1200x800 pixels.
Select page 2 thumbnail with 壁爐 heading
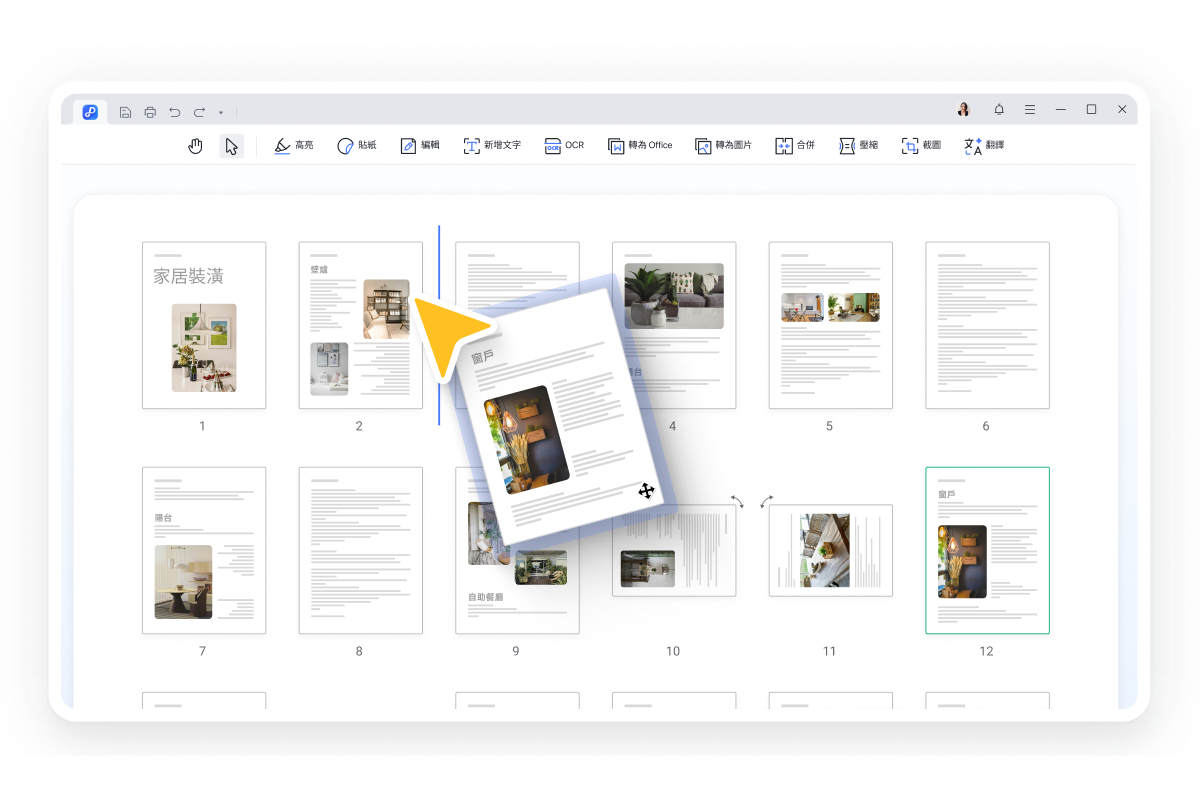[x=361, y=325]
